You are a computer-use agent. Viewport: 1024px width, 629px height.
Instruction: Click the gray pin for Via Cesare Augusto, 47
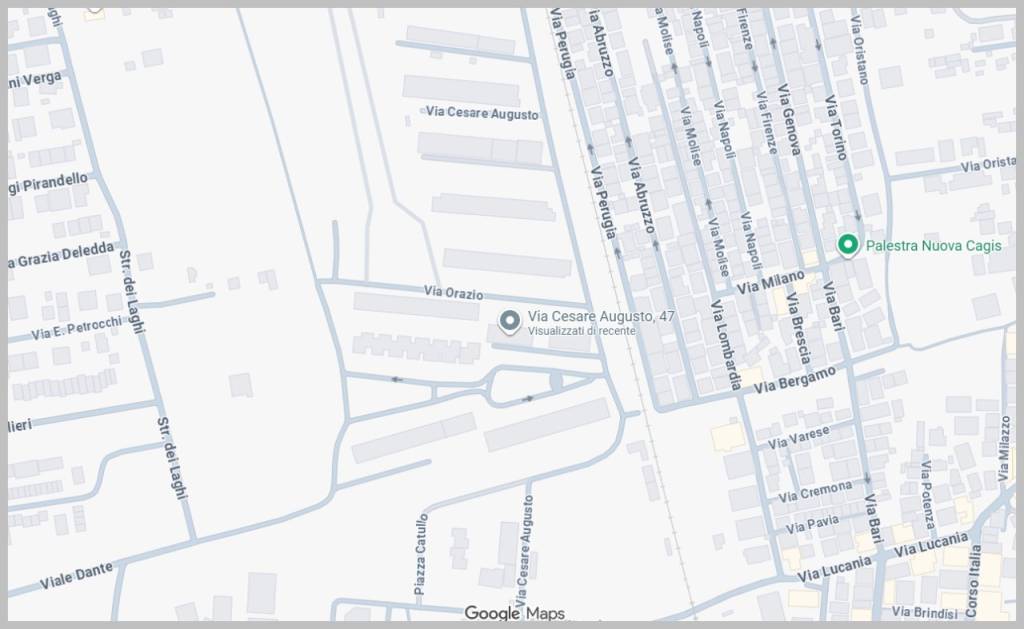(x=510, y=321)
